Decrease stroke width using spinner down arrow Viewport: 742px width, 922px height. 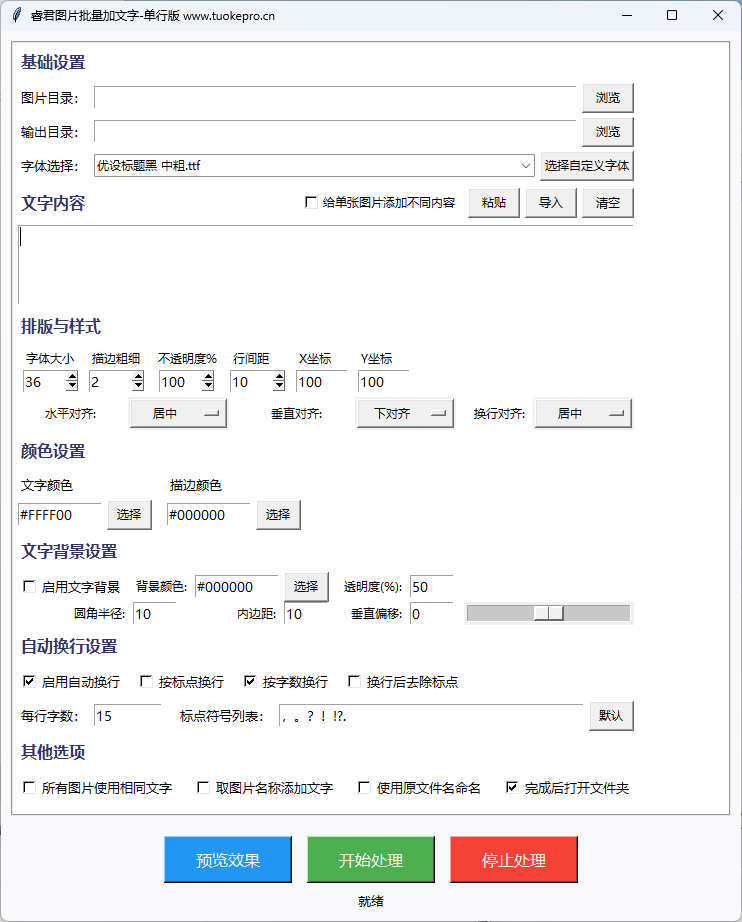140,387
